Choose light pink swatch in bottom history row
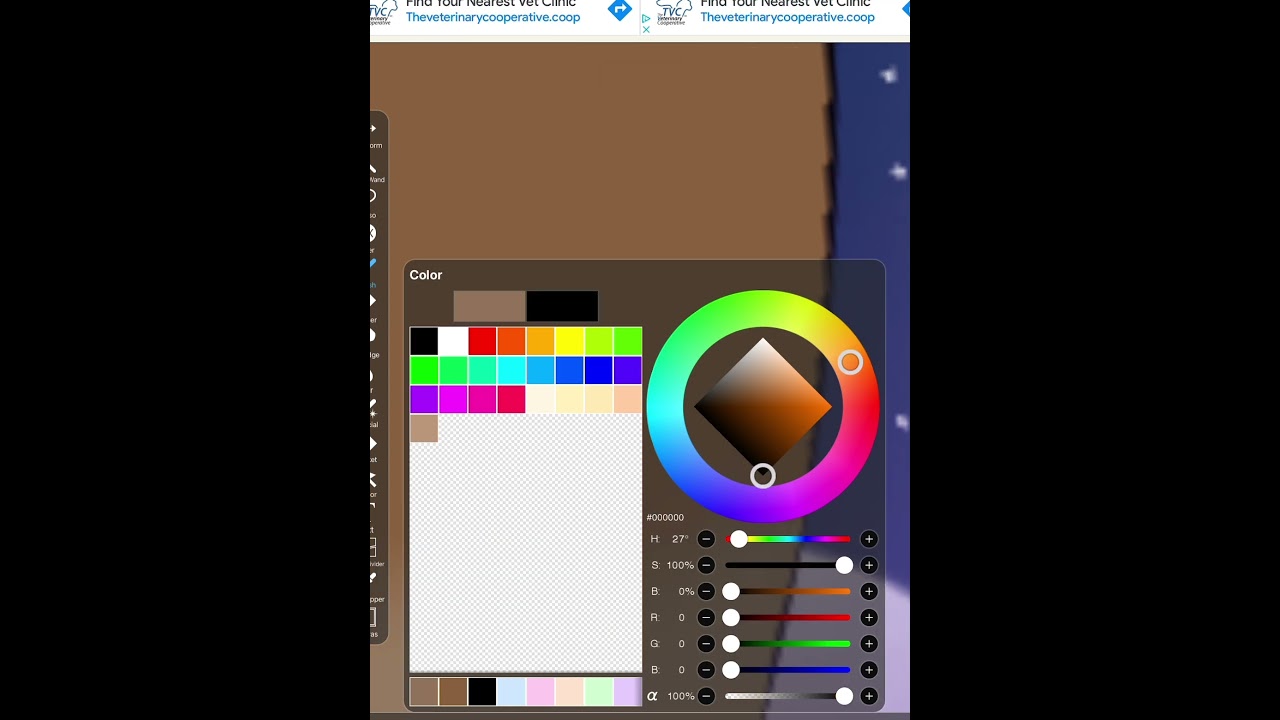Viewport: 1280px width, 720px height. (x=540, y=692)
